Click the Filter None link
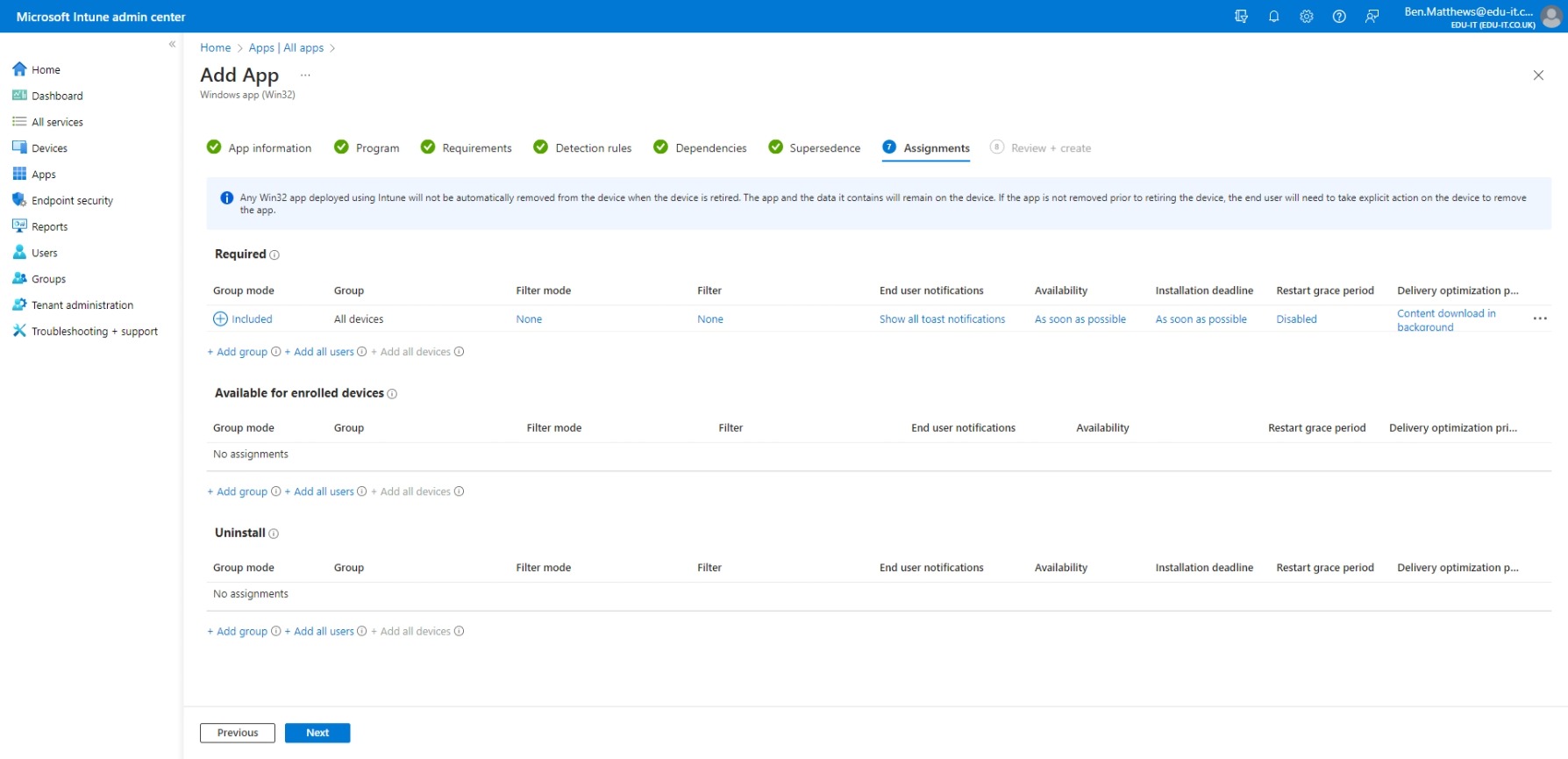Screen dimensions: 1568x759 tap(710, 319)
